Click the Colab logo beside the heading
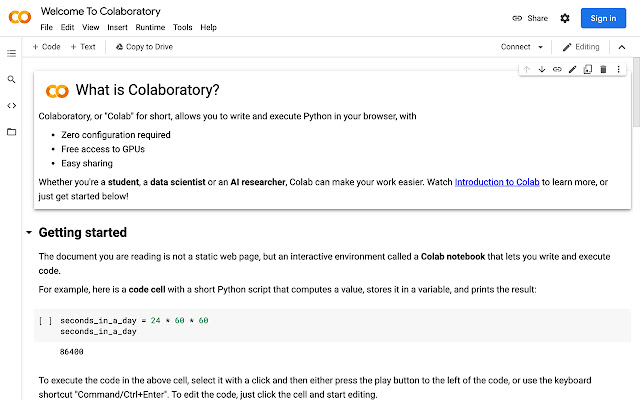Viewport: 640px width, 400px height. tap(57, 91)
